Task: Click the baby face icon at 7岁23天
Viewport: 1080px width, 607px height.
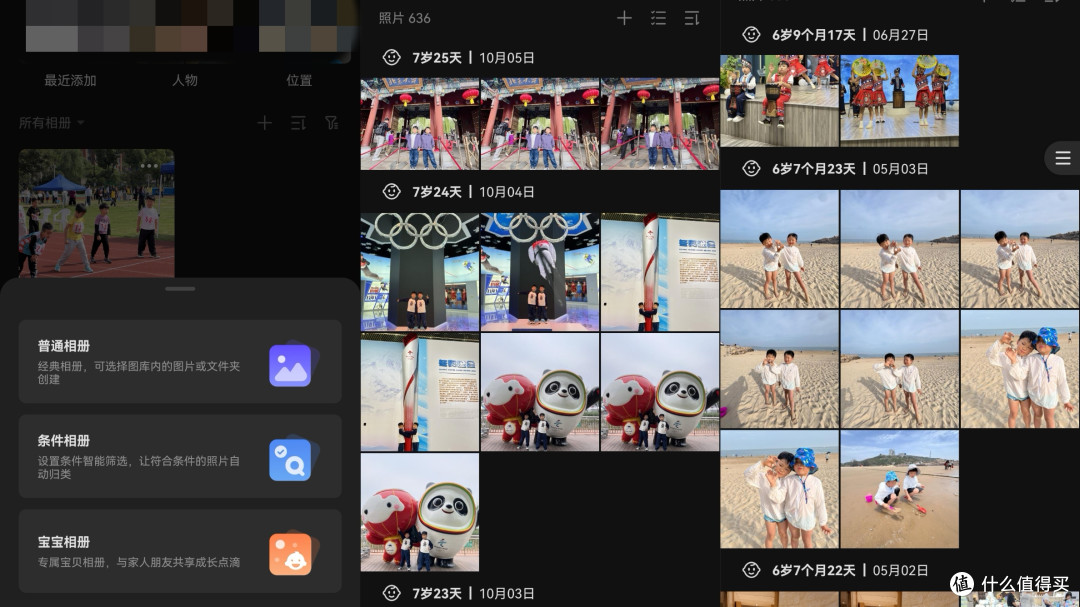Action: (x=392, y=593)
